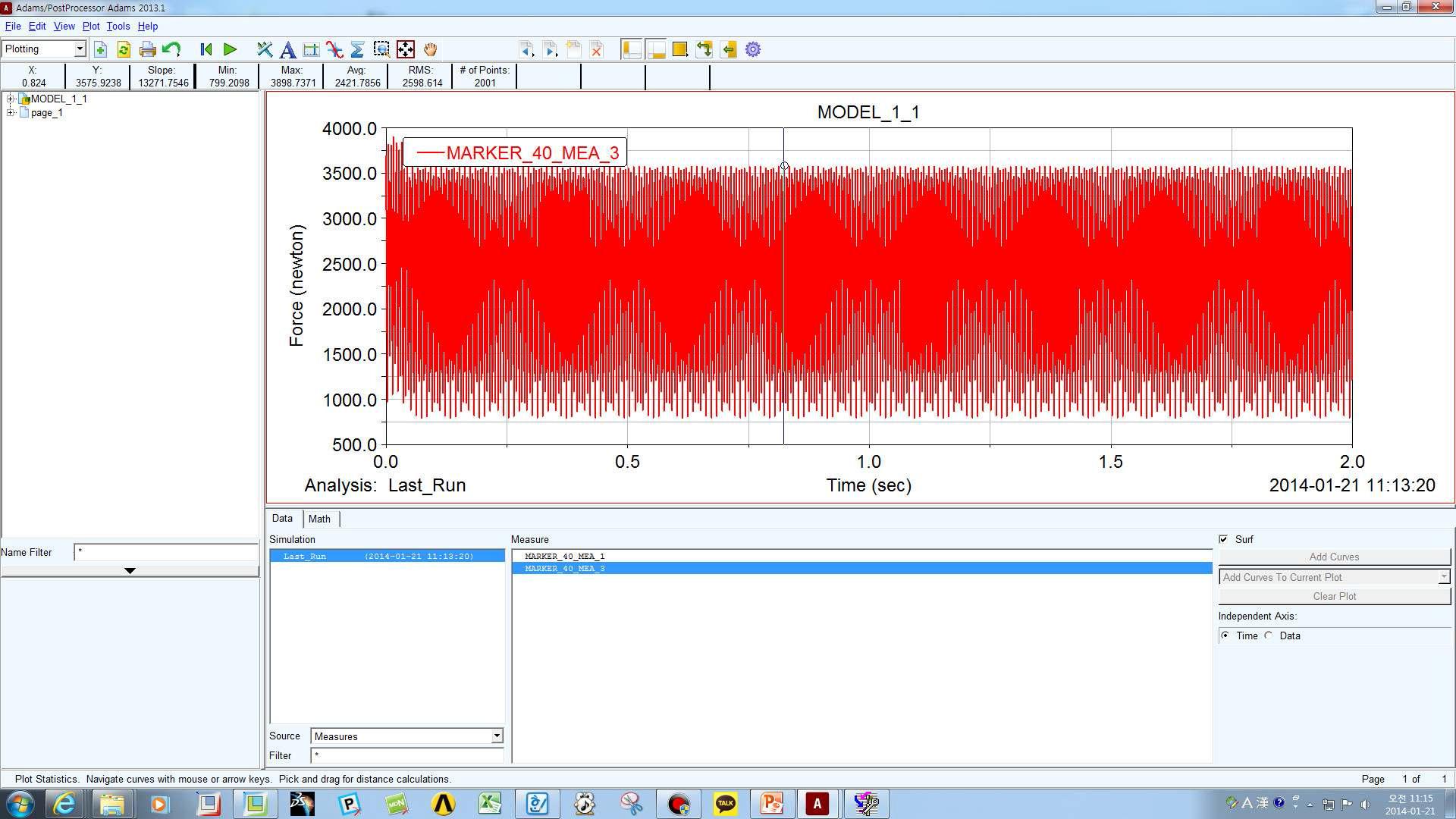The width and height of the screenshot is (1456, 819).
Task: Toggle the Surf checkbox
Action: tap(1223, 539)
